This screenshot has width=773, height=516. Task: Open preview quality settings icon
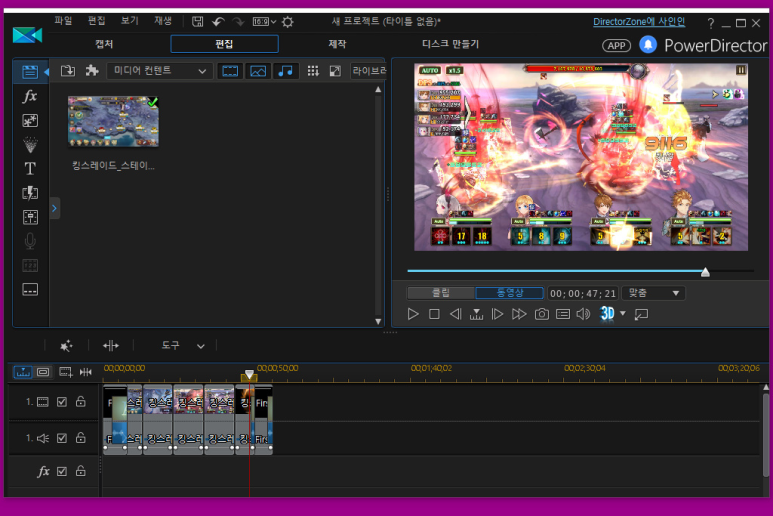[562, 314]
